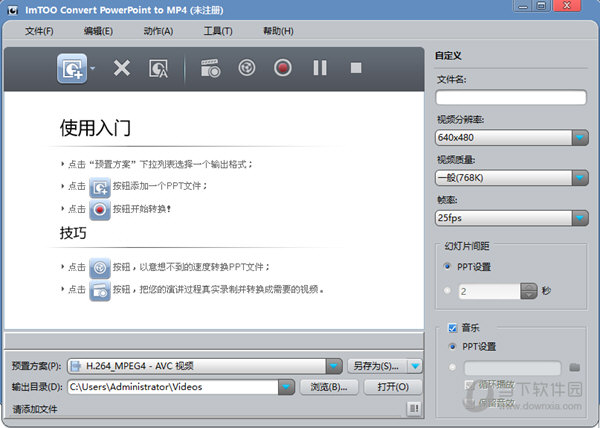Click the Record presentation camera icon
Image resolution: width=600 pixels, height=428 pixels.
pos(210,68)
